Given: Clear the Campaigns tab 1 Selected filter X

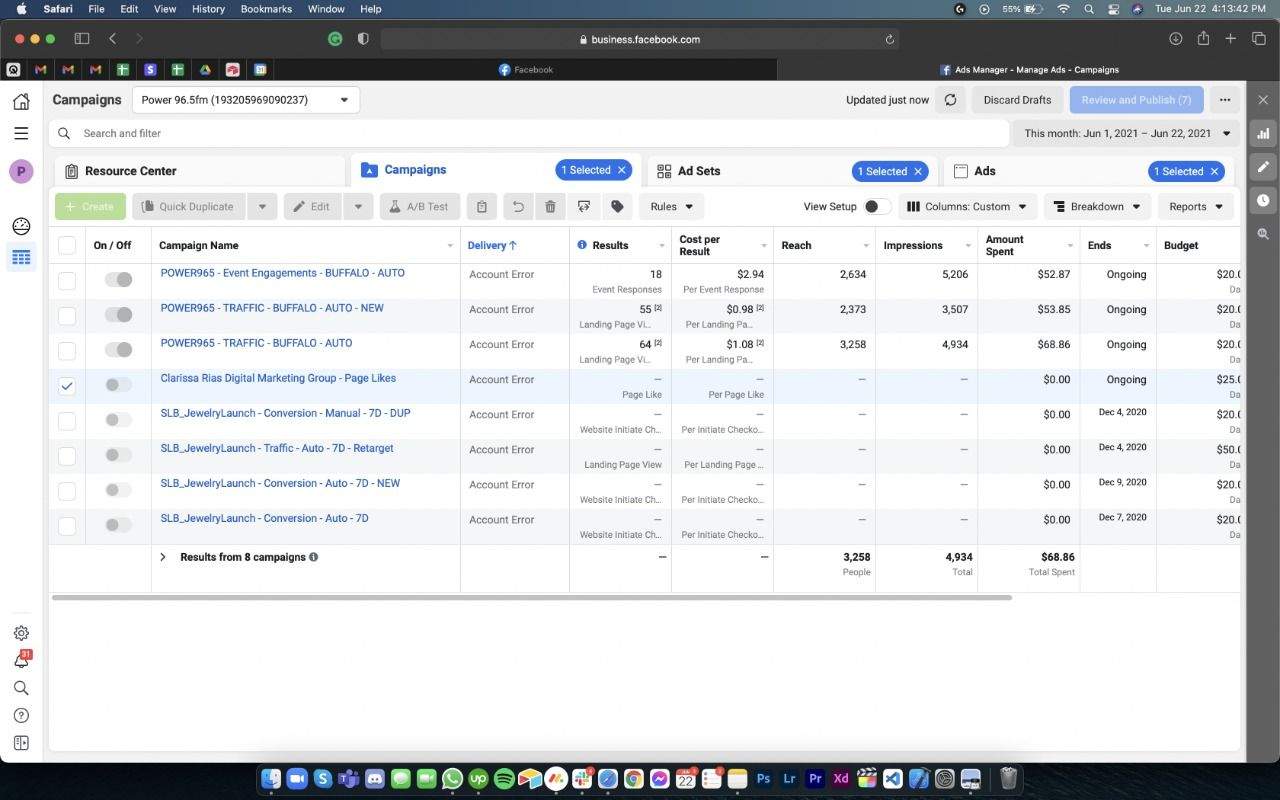Looking at the screenshot, I should [621, 170].
